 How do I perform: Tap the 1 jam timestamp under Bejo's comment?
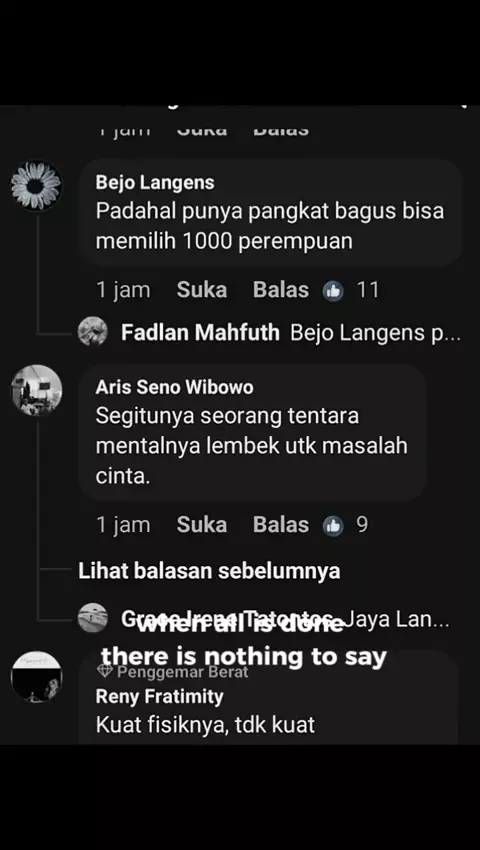pos(123,290)
